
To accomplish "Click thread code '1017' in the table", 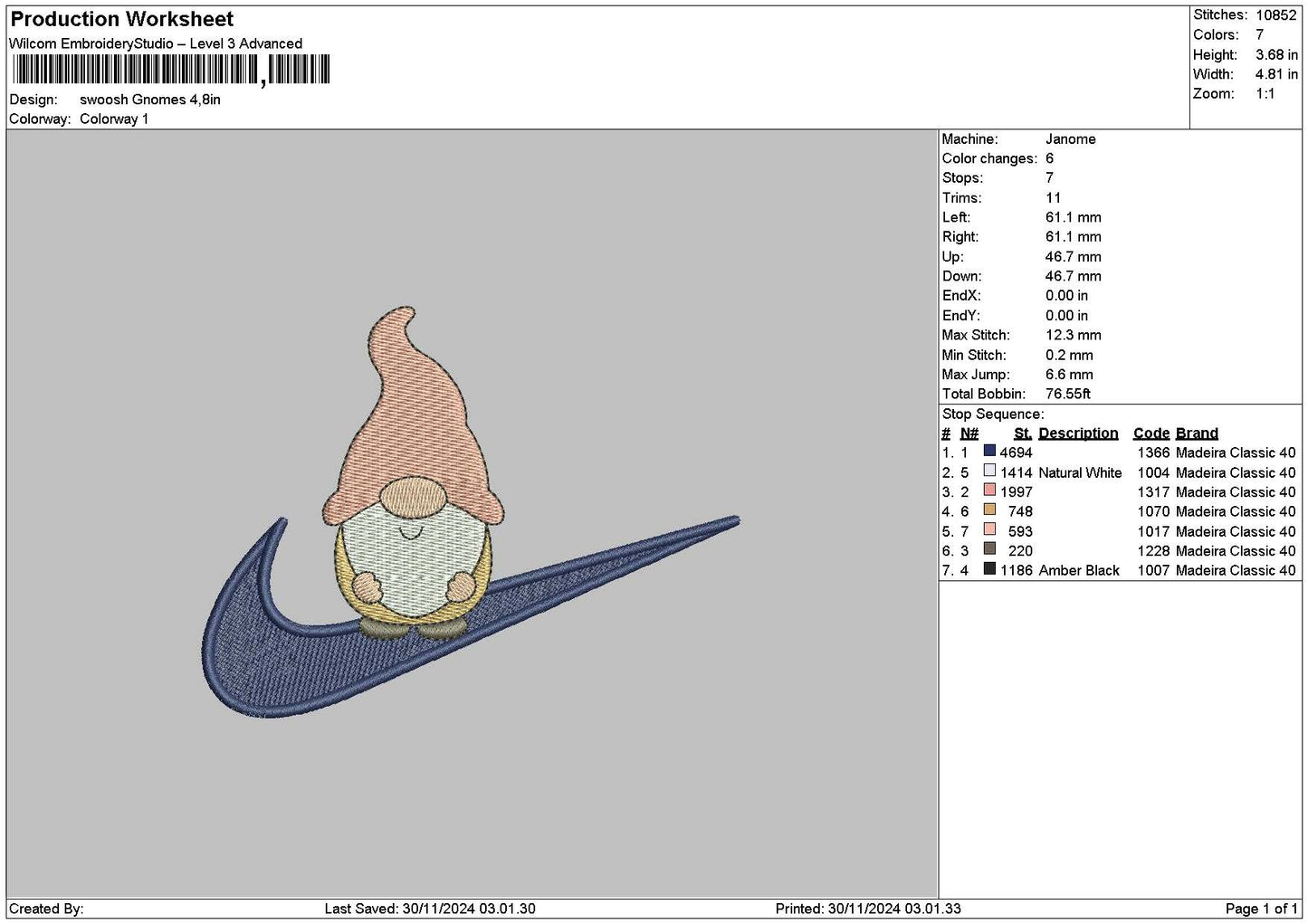I will [x=1153, y=532].
